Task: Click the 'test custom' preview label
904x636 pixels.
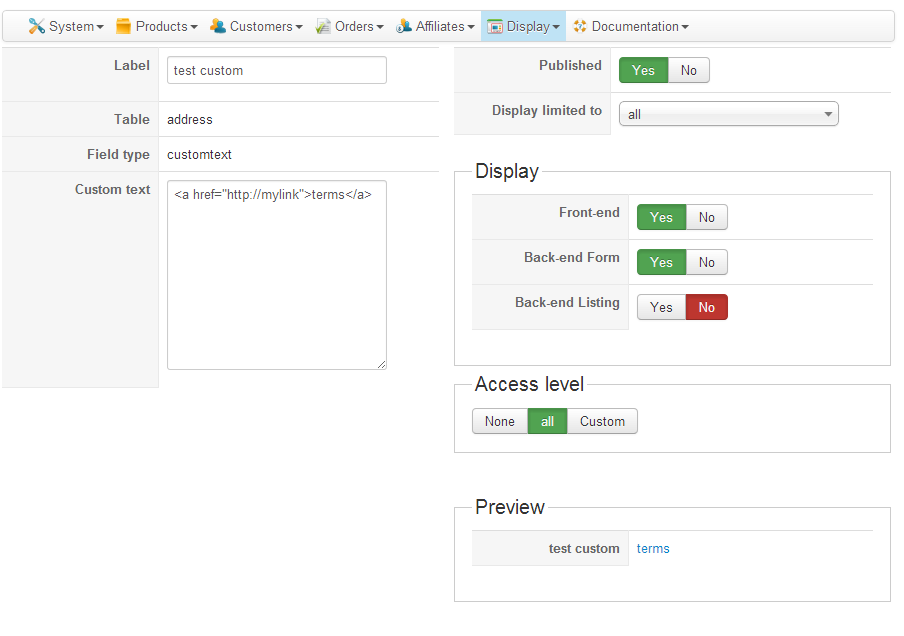Action: click(584, 548)
